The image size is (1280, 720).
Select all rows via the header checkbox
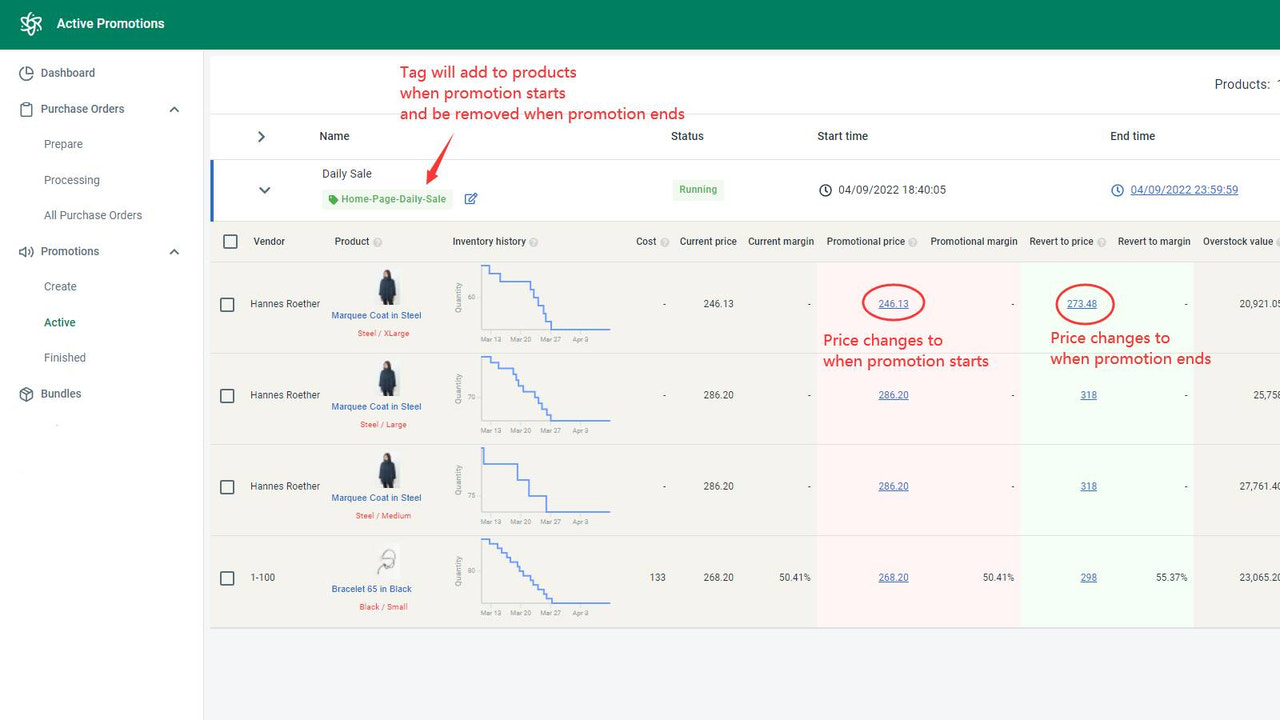coord(229,241)
